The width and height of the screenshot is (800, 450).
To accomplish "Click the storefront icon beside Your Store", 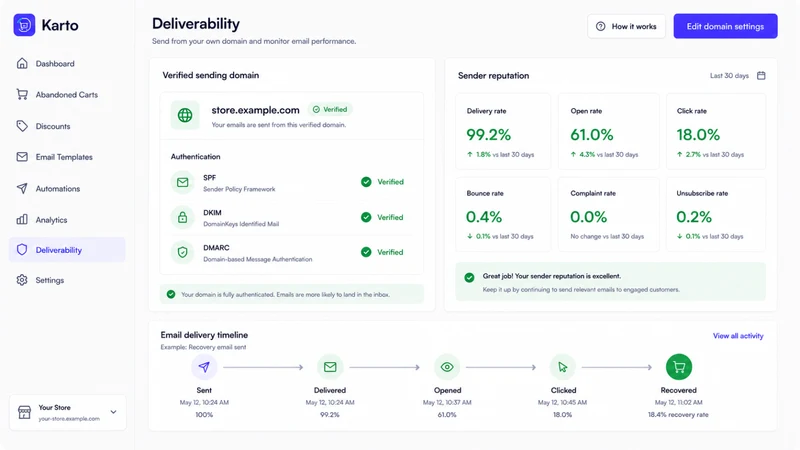I will [x=24, y=412].
